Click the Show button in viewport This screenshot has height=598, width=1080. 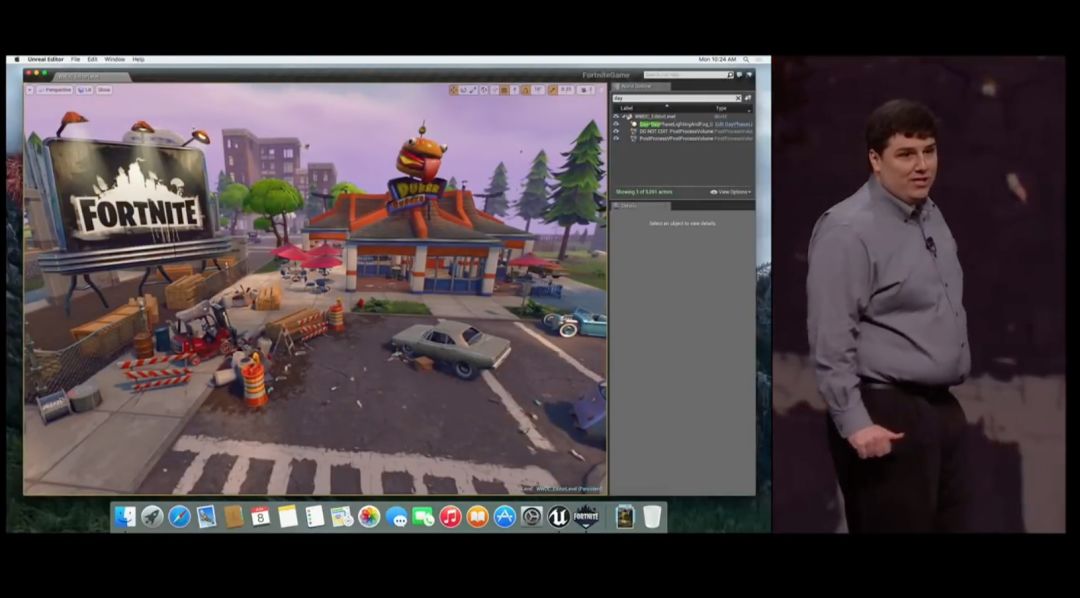coord(104,90)
